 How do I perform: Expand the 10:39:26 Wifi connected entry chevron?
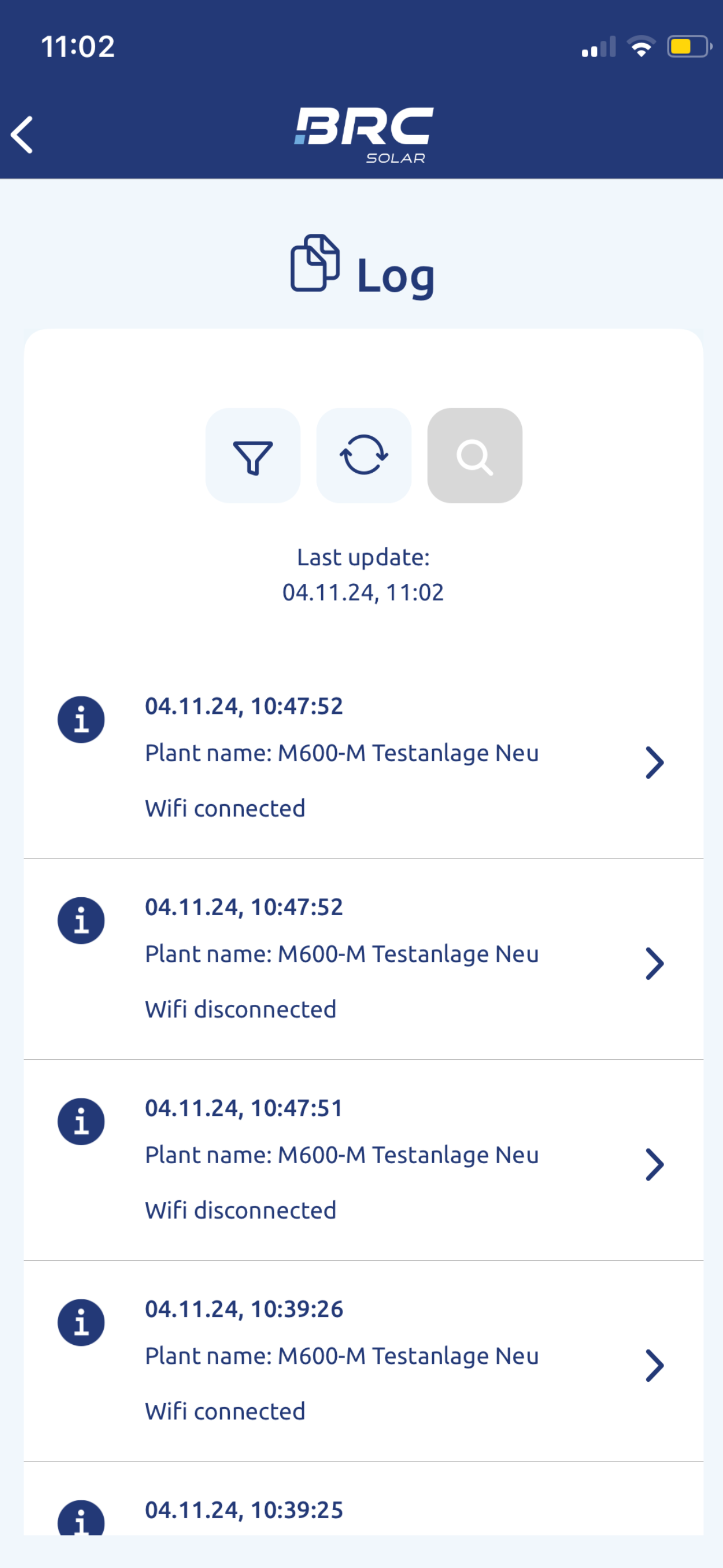point(654,1366)
